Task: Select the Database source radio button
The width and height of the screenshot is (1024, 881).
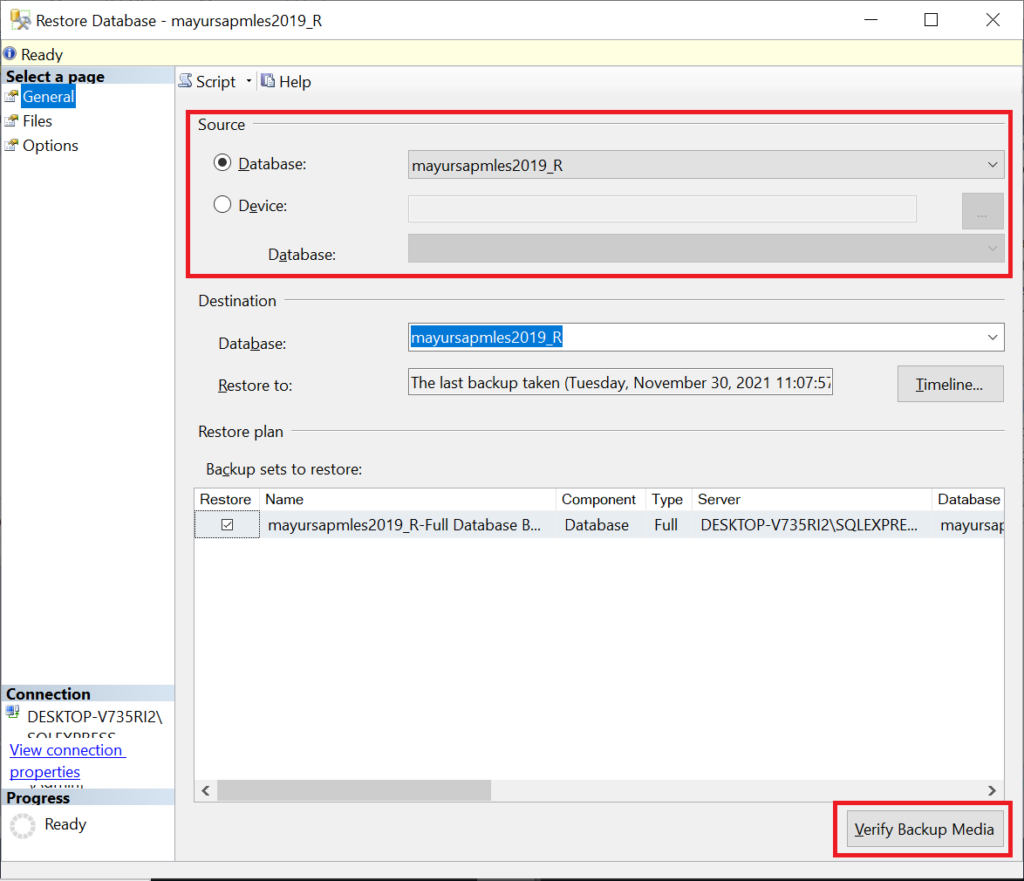Action: pos(221,163)
